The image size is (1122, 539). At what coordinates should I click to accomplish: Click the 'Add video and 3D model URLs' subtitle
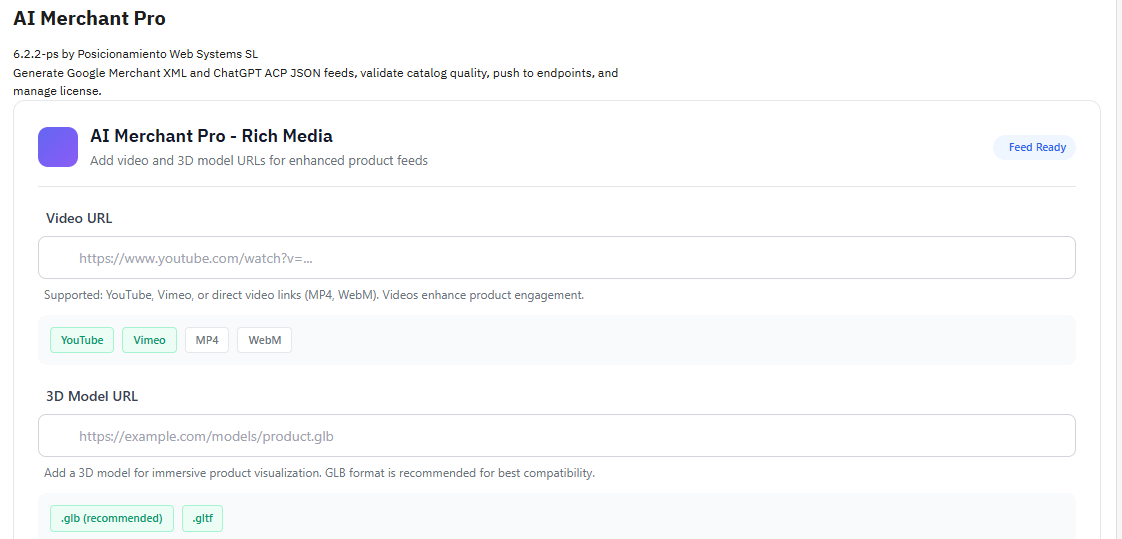click(259, 160)
